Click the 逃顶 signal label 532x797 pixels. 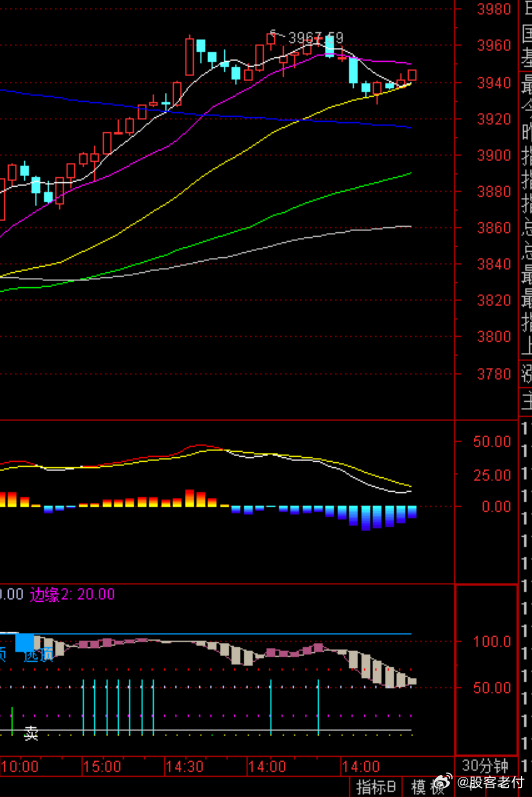coord(38,655)
